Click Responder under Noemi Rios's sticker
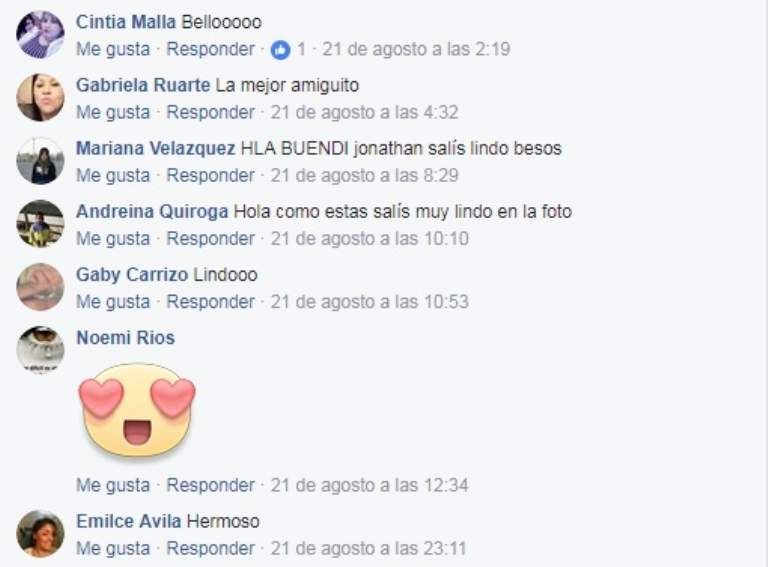Image resolution: width=768 pixels, height=567 pixels. pyautogui.click(x=211, y=485)
